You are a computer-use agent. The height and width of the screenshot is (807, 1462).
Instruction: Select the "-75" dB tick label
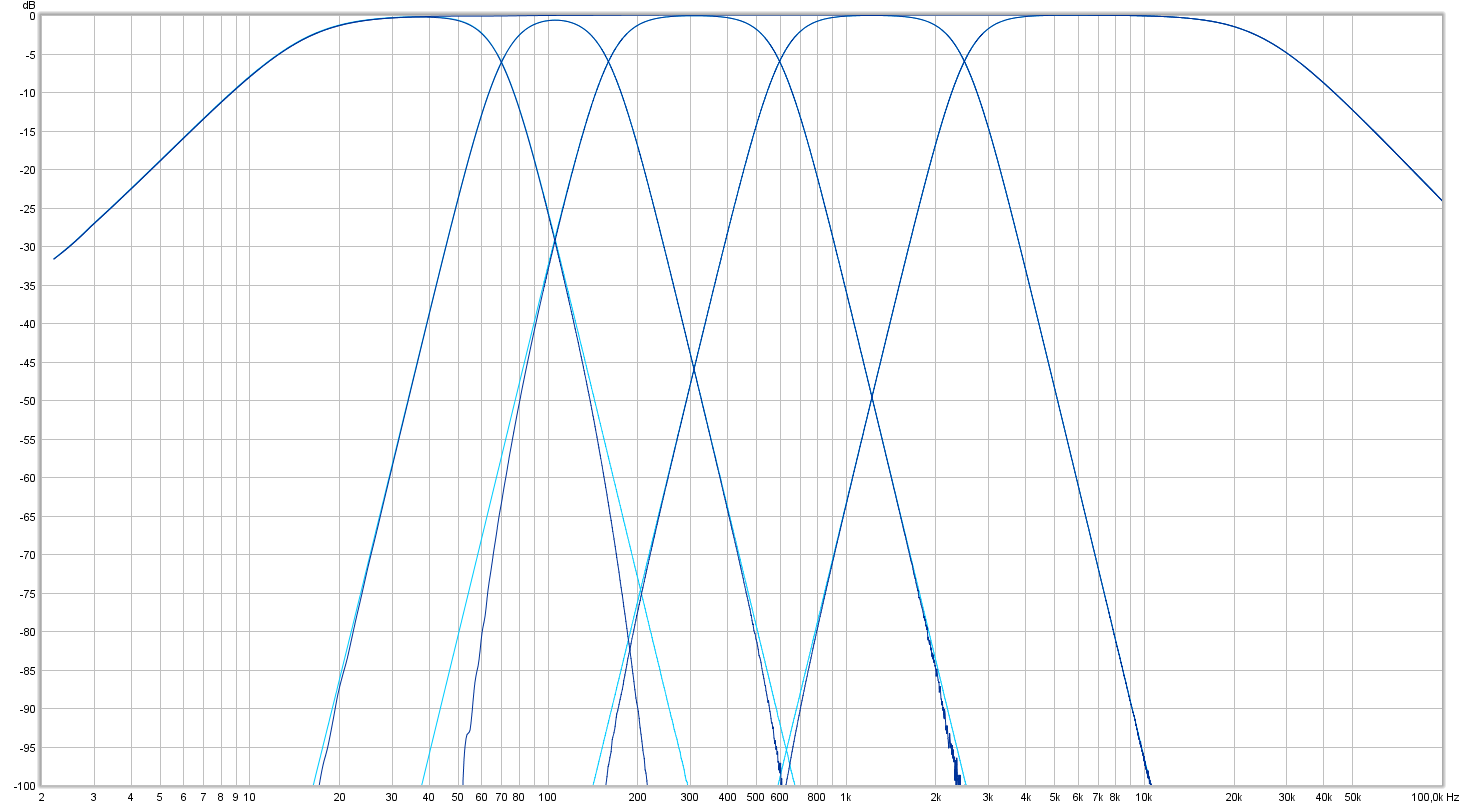28,594
